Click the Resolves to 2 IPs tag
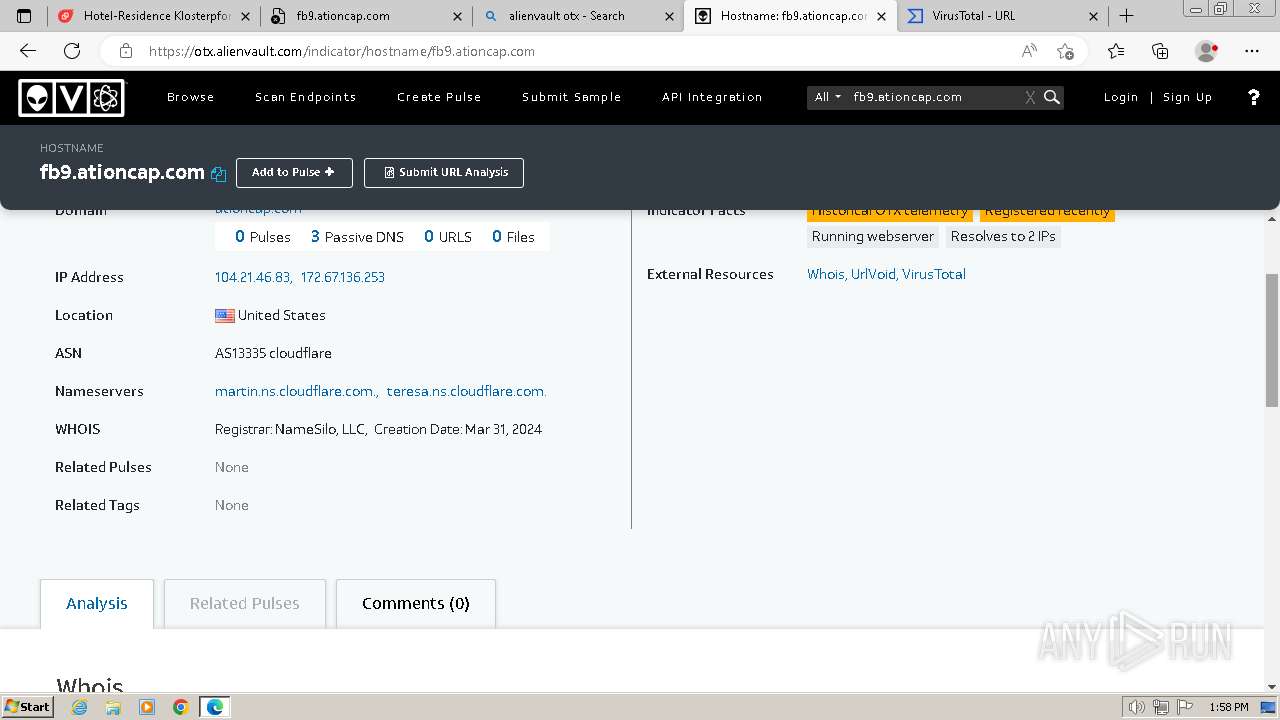Image resolution: width=1280 pixels, height=720 pixels. tap(1003, 237)
